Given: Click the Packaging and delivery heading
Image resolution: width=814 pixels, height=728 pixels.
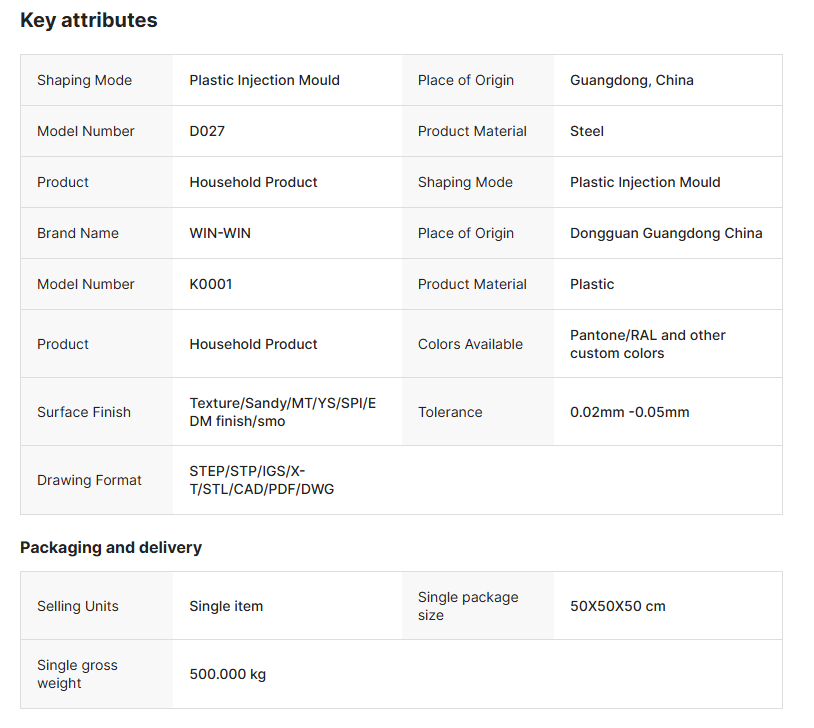Looking at the screenshot, I should [111, 547].
